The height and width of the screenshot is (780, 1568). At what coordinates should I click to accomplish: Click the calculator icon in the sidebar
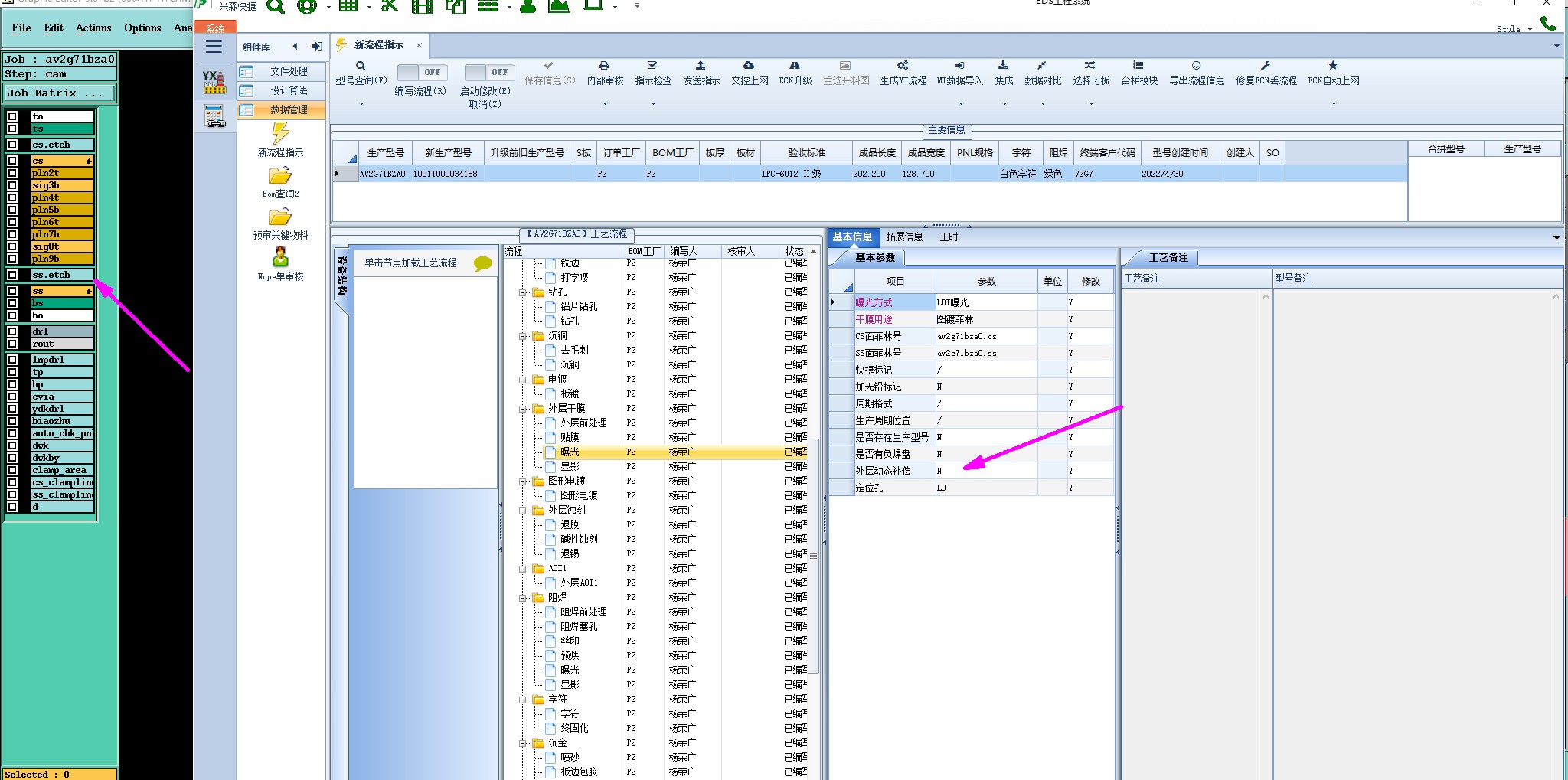[215, 116]
